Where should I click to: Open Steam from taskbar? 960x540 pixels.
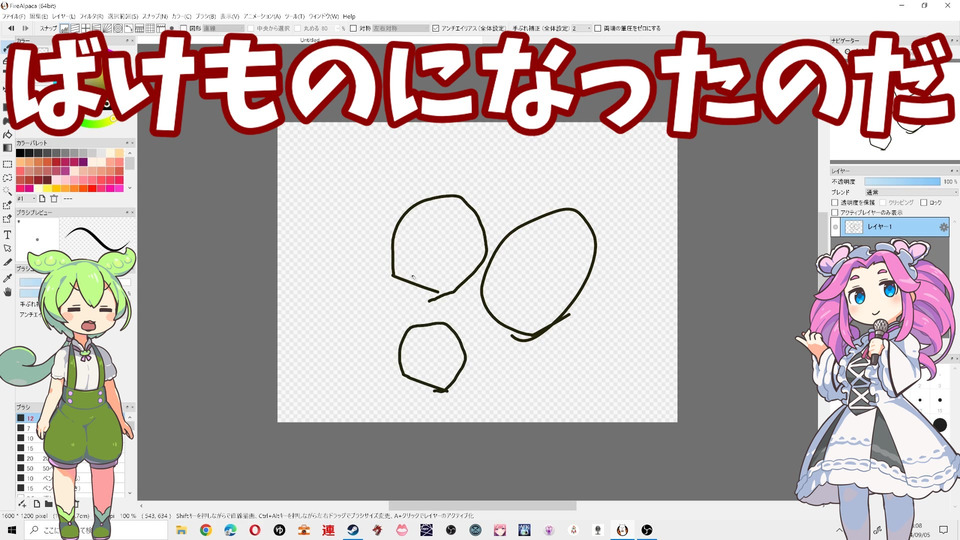[x=353, y=530]
